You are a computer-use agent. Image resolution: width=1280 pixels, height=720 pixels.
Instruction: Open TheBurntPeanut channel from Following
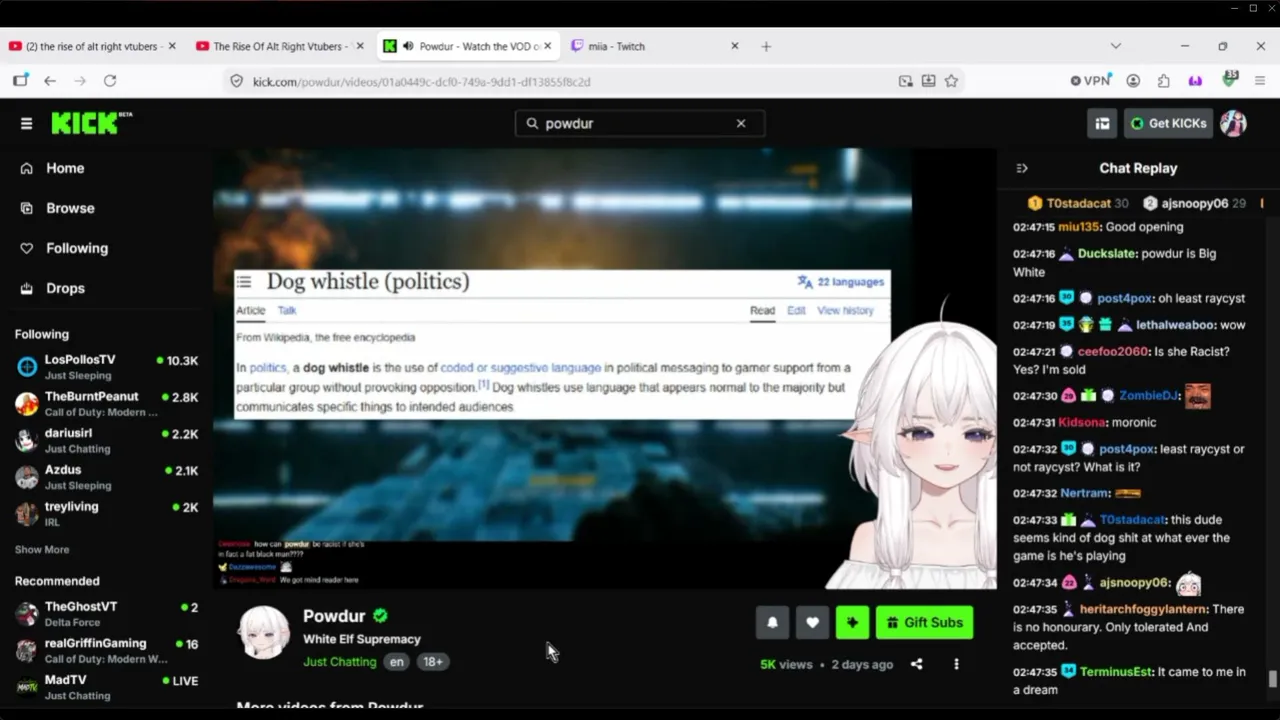pos(107,404)
